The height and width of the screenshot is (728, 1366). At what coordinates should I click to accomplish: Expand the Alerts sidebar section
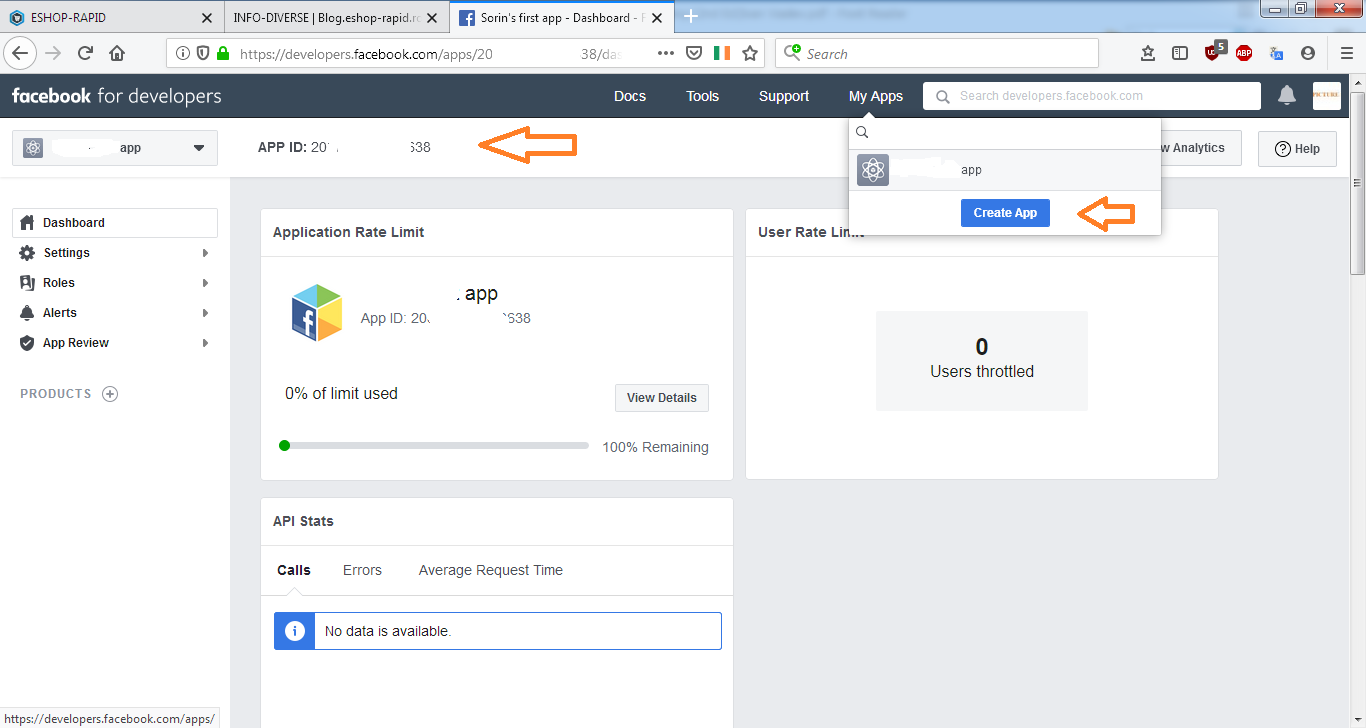(115, 313)
